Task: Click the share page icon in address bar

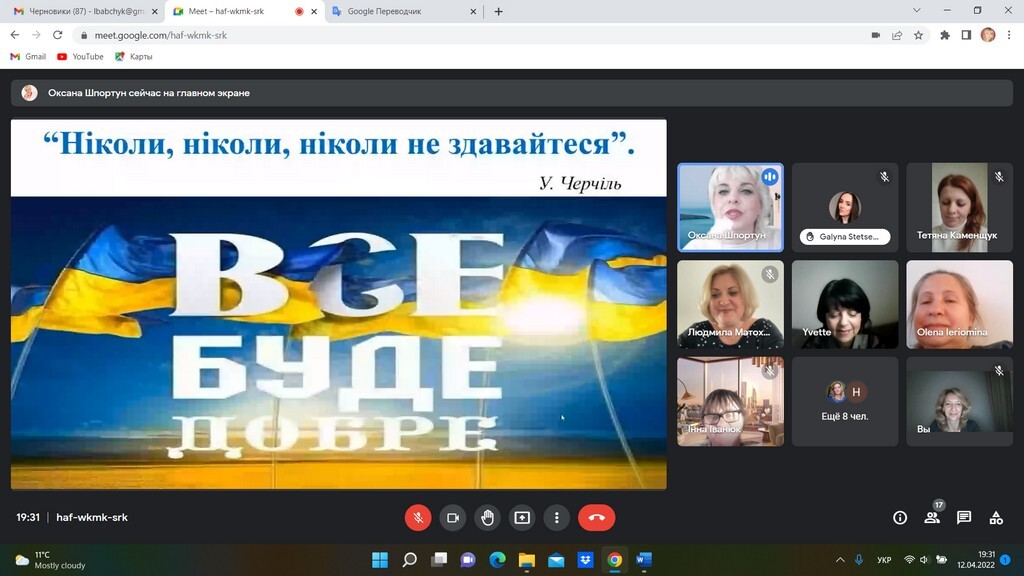Action: 897,35
